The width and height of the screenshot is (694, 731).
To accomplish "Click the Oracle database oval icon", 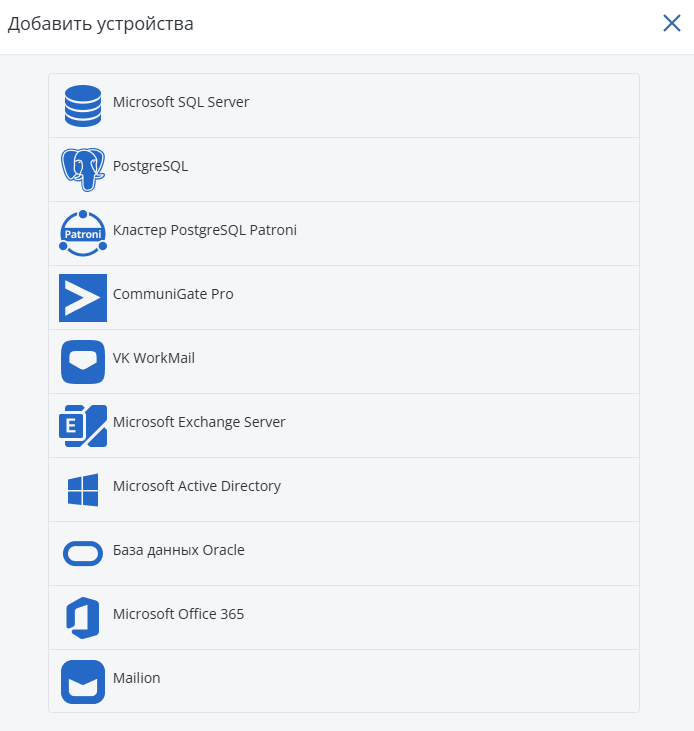I will coord(83,553).
